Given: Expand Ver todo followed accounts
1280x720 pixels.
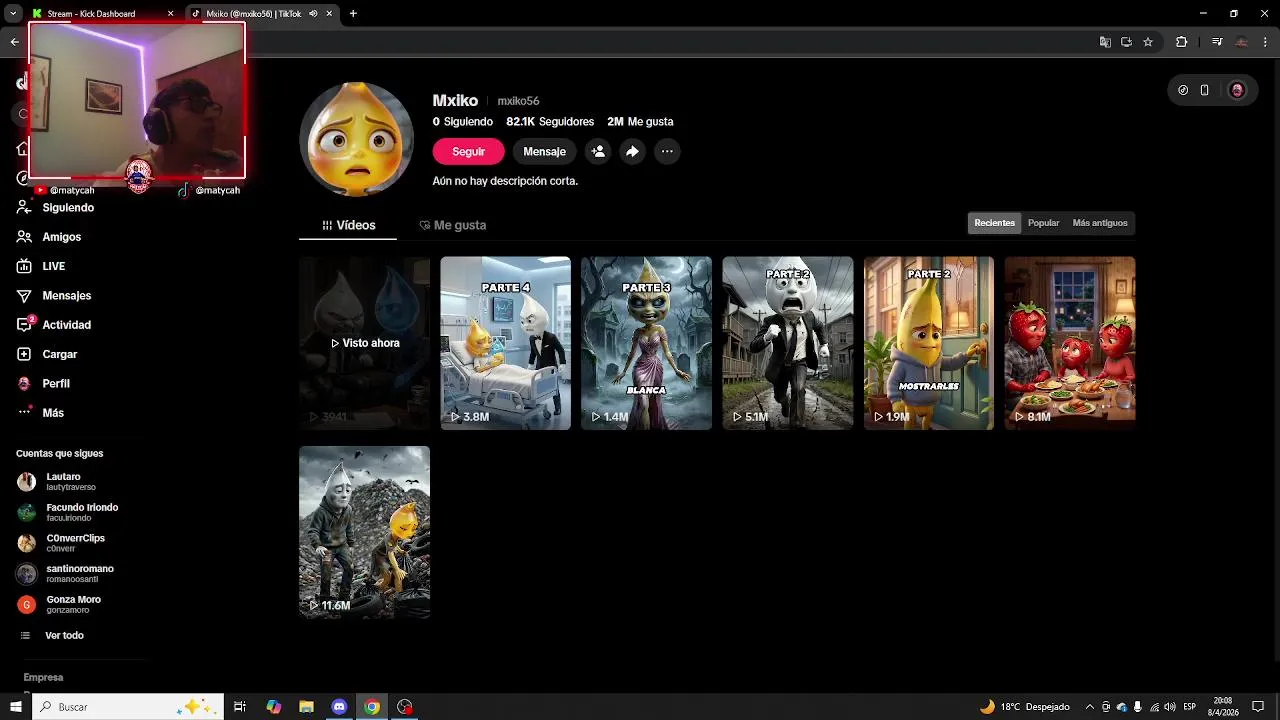Looking at the screenshot, I should (52, 636).
